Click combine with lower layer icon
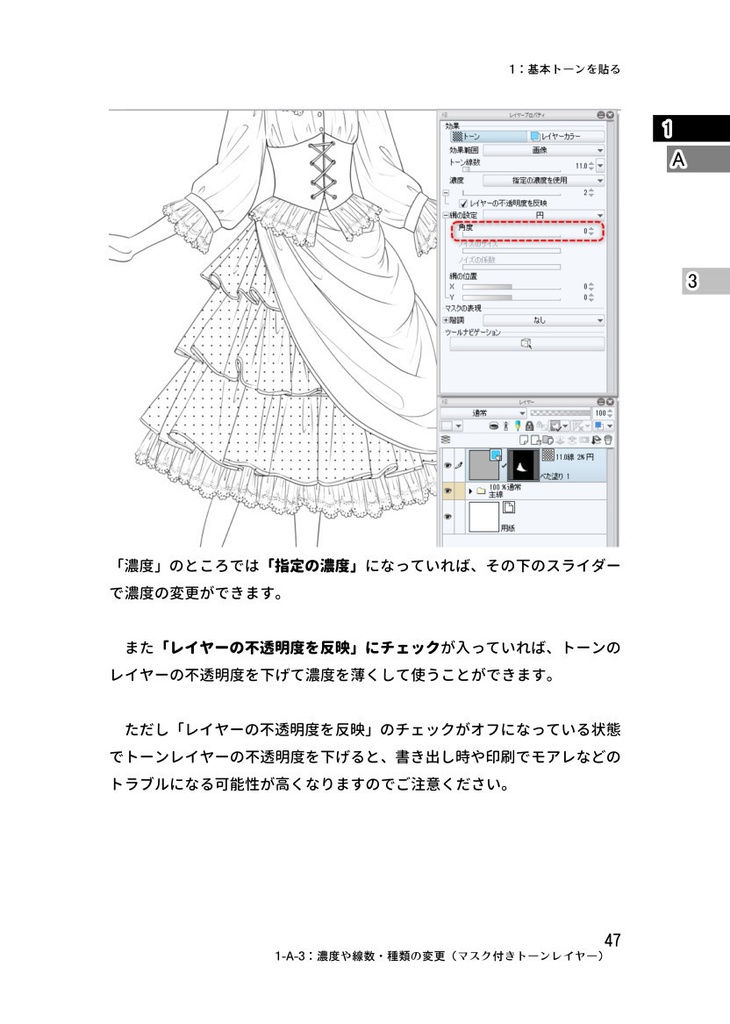Image resolution: width=730 pixels, height=1024 pixels. click(572, 440)
